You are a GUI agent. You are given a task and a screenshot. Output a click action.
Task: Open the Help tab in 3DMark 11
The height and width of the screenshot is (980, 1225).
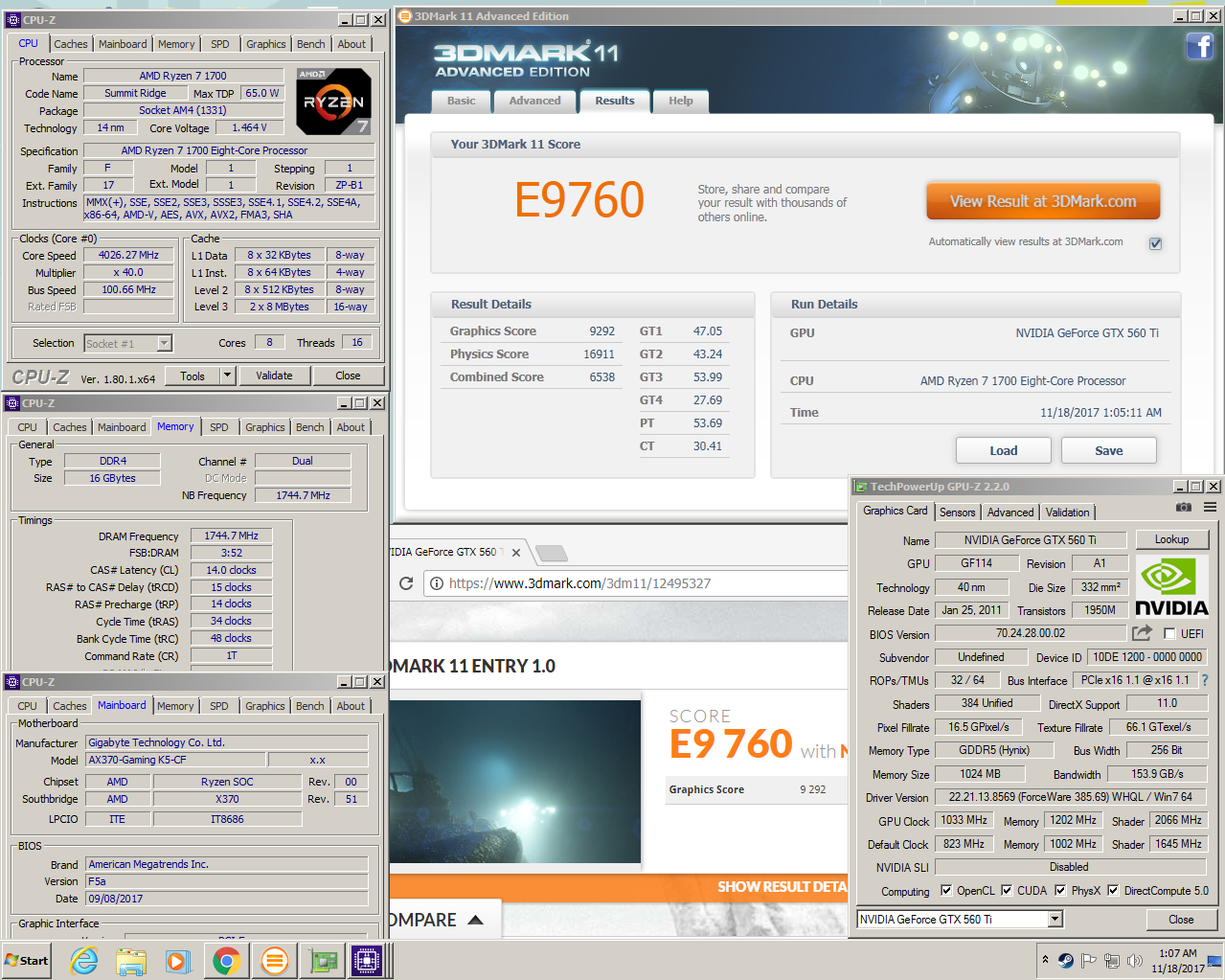[681, 101]
